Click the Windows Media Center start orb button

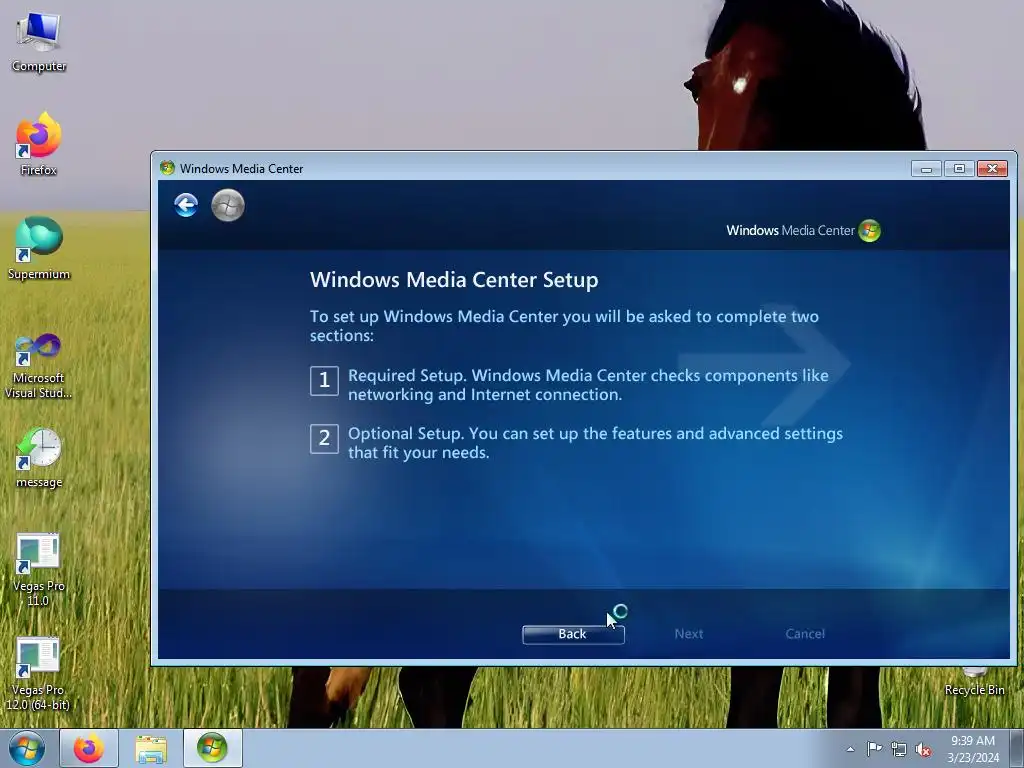click(x=228, y=205)
